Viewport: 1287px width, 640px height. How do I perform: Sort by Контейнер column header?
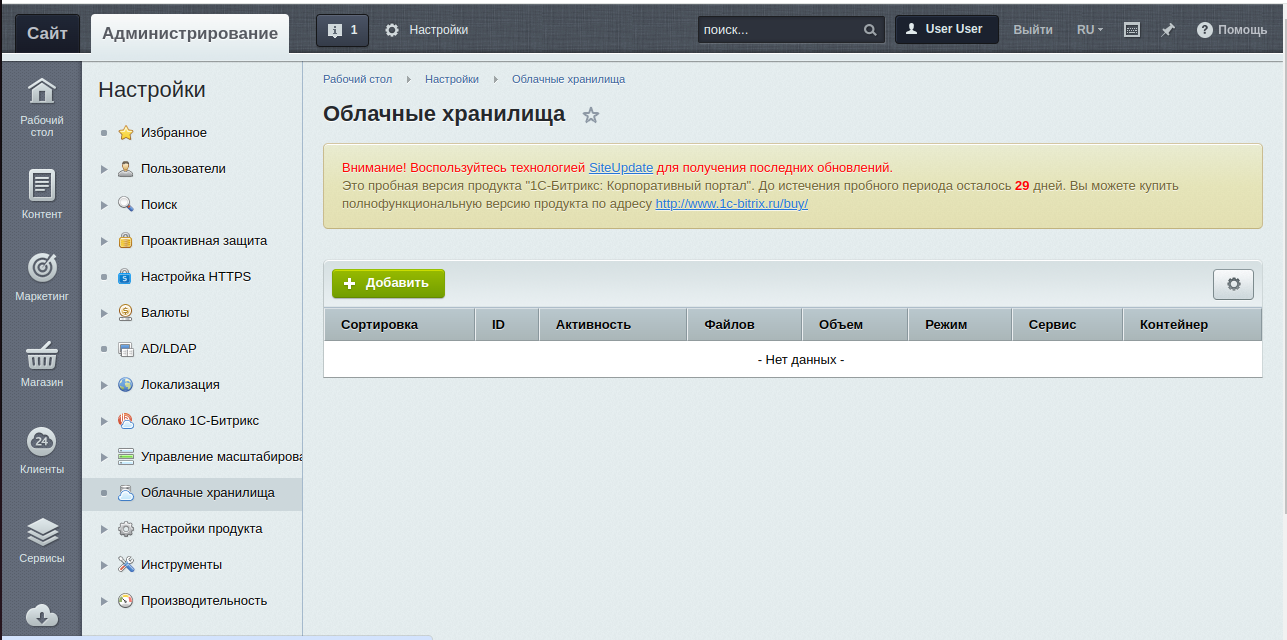pyautogui.click(x=1192, y=325)
